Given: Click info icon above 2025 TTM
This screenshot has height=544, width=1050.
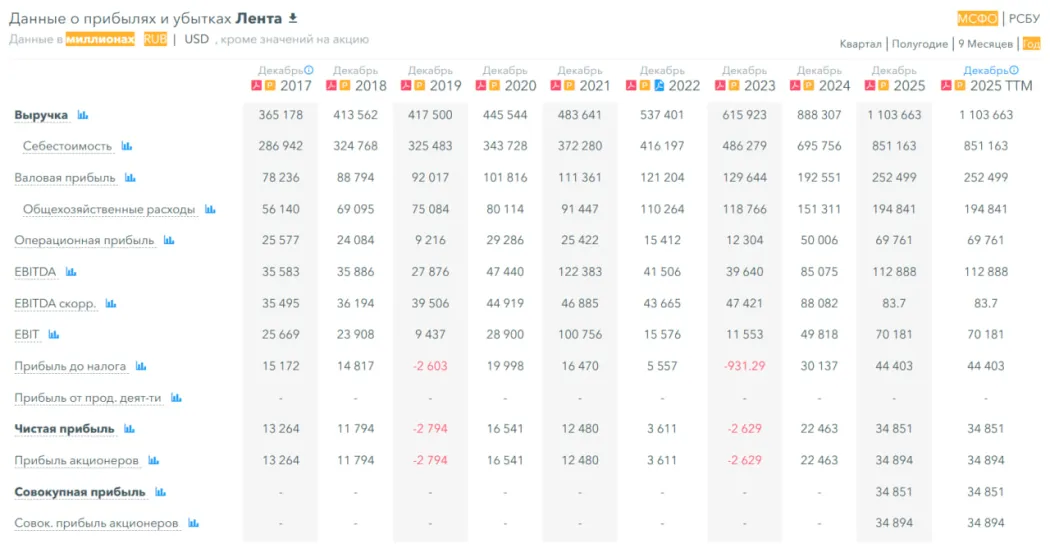Looking at the screenshot, I should tap(1014, 70).
